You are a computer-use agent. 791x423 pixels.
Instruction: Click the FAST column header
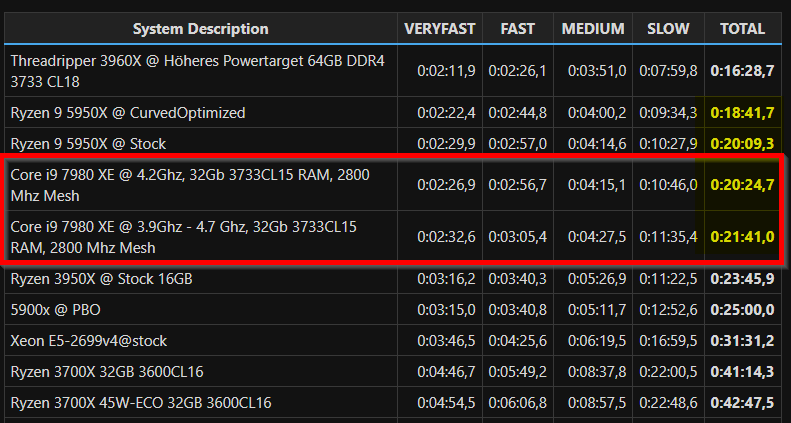[518, 29]
